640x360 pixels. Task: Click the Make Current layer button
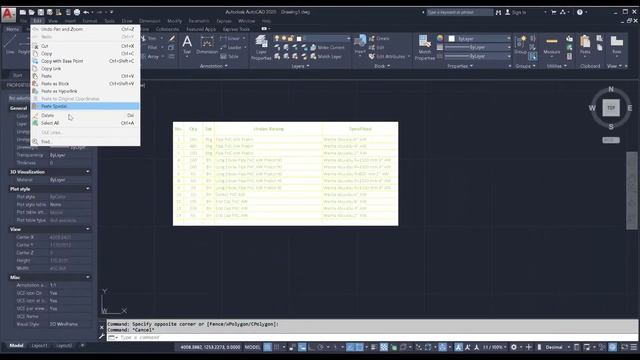click(327, 47)
